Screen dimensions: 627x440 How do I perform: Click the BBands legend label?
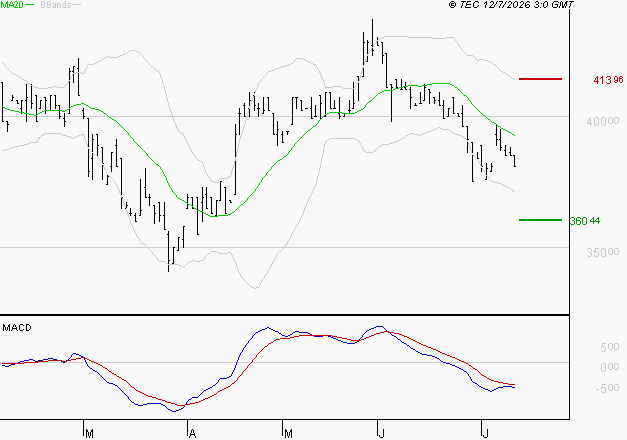pos(56,5)
